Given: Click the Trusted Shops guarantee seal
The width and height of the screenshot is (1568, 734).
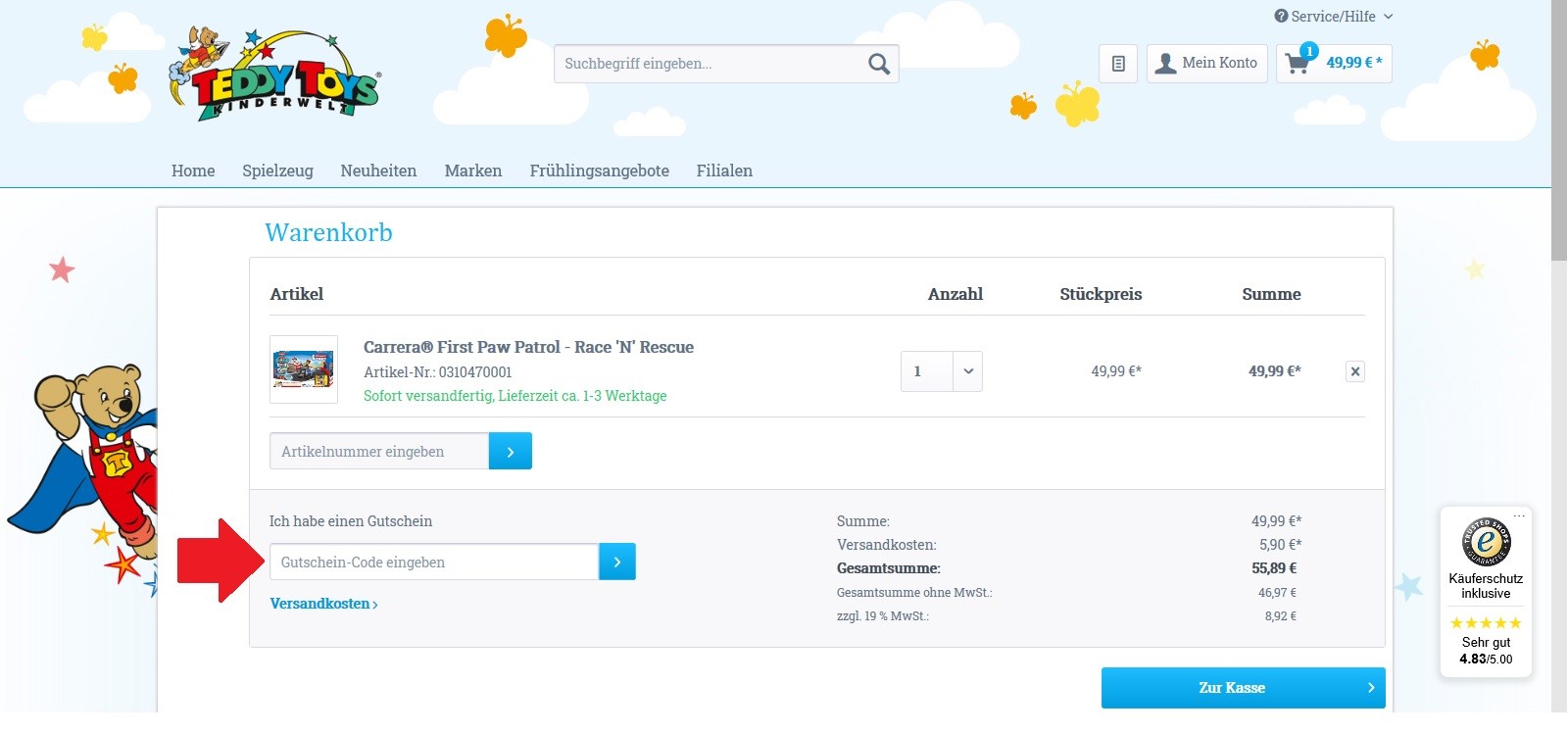Looking at the screenshot, I should (1486, 542).
